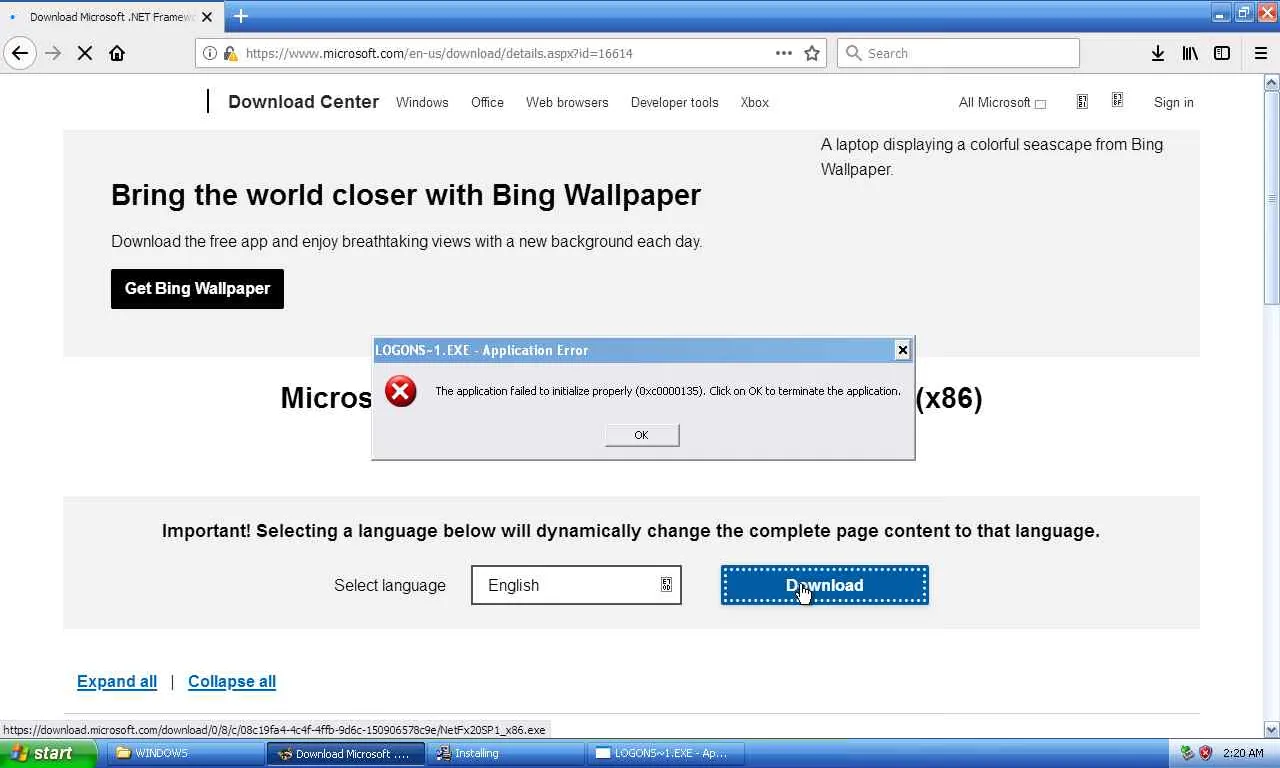Click the forward navigation arrow

tap(53, 53)
